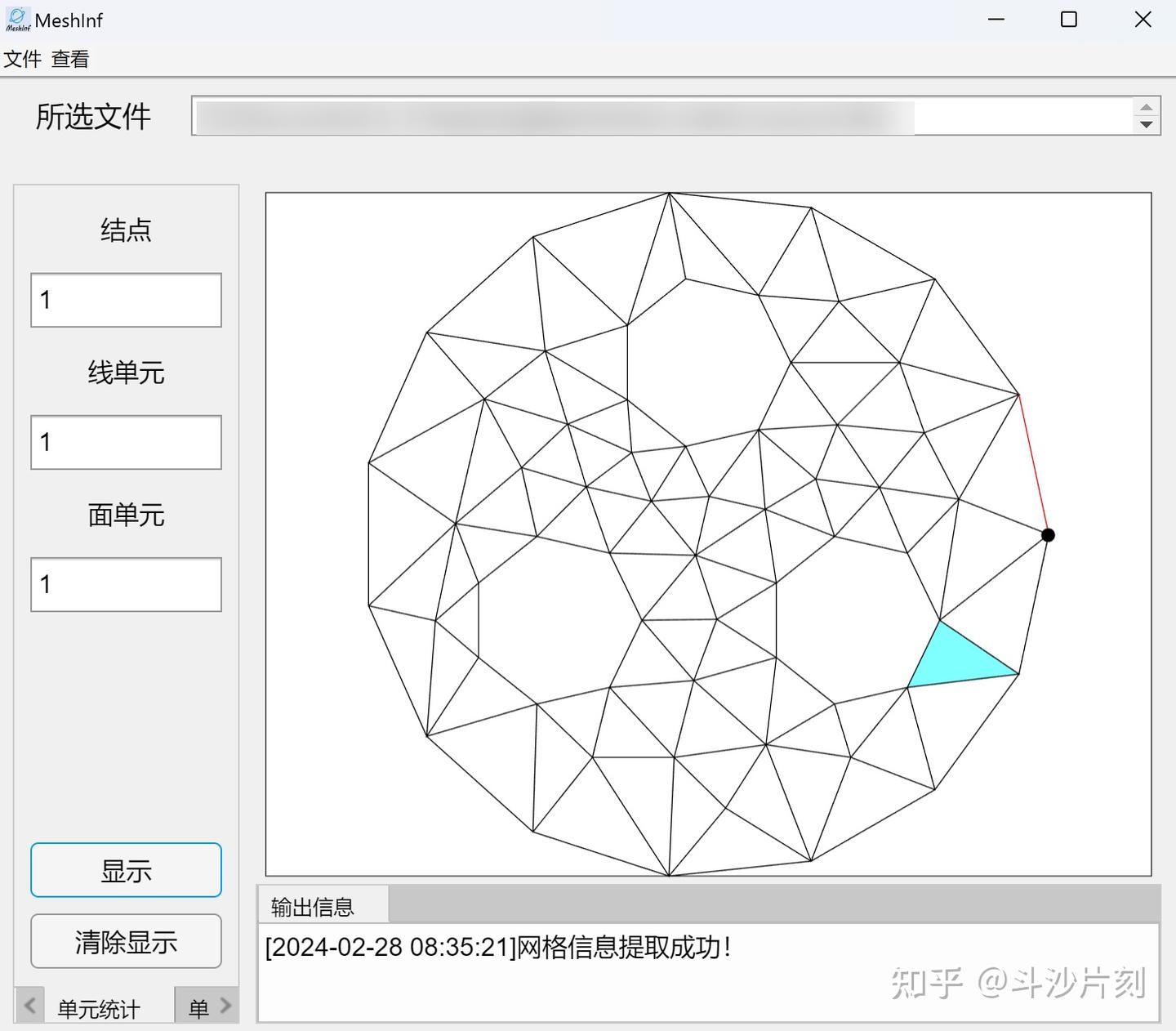Click the left chevron to scroll bottom tabs

(x=29, y=1004)
